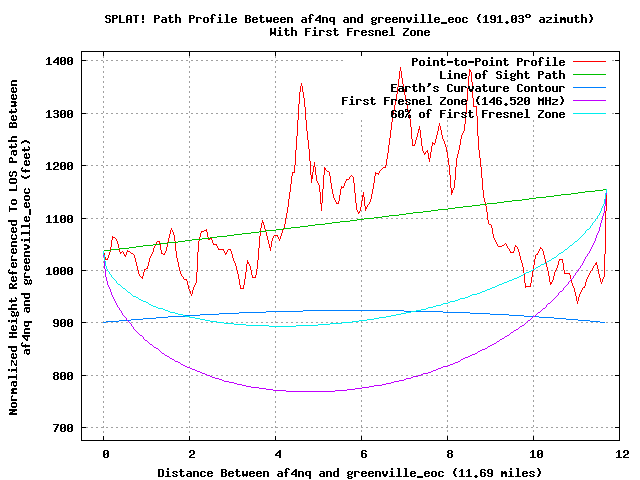Click the x-axis tick label 0
The width and height of the screenshot is (640, 480).
coord(106,454)
